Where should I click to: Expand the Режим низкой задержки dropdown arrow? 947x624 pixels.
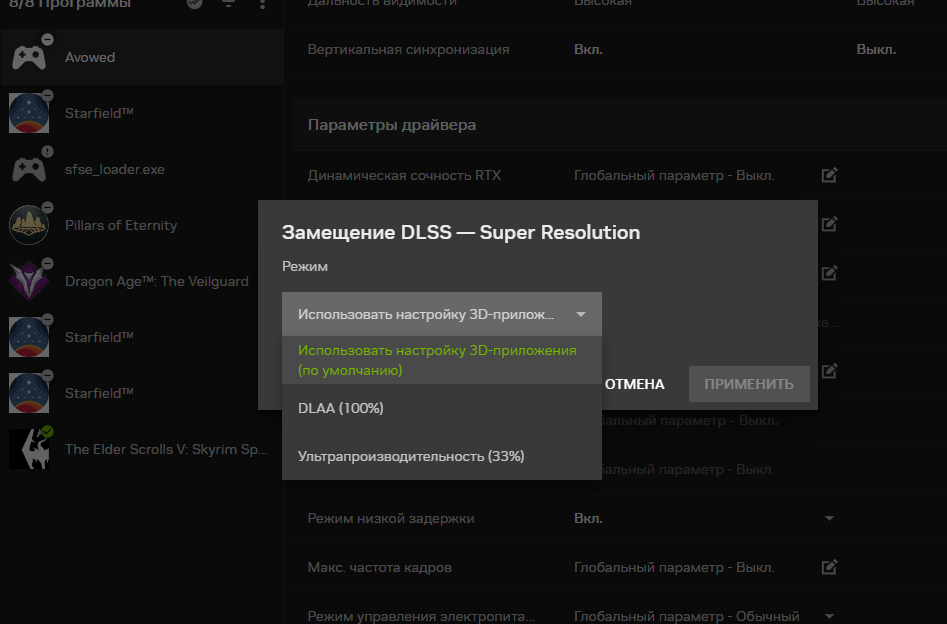(x=829, y=518)
